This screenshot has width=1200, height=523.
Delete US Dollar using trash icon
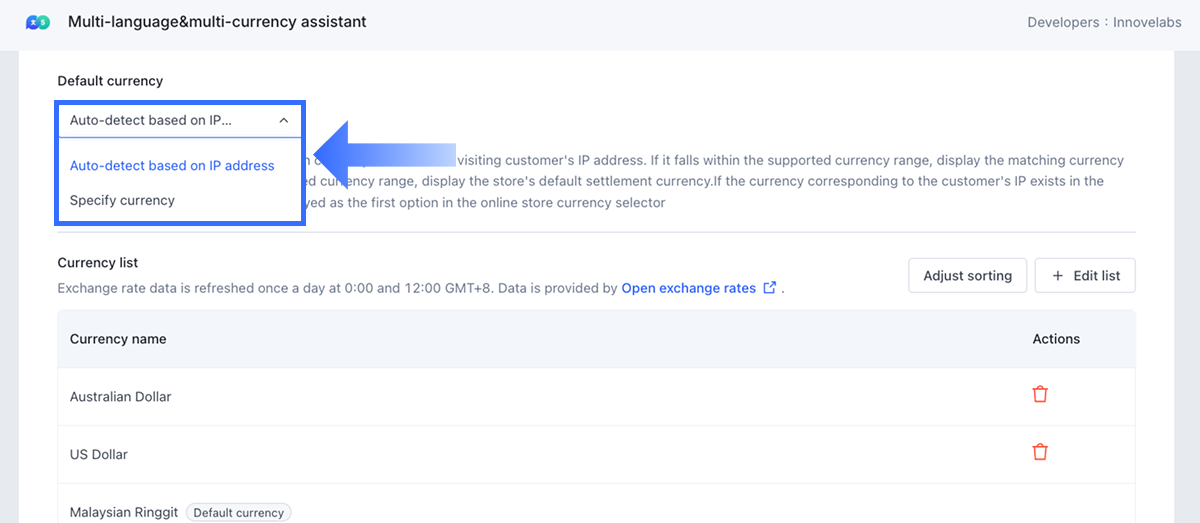tap(1040, 452)
